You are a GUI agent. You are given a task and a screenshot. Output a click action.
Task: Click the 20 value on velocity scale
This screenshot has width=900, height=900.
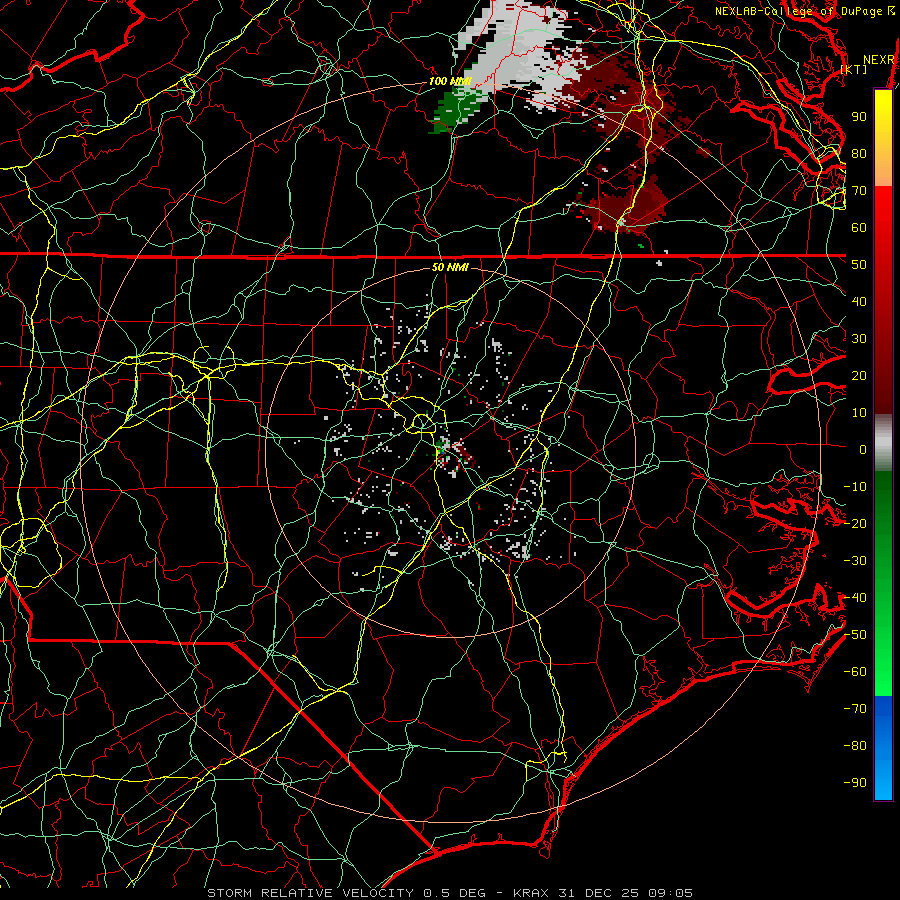click(859, 375)
